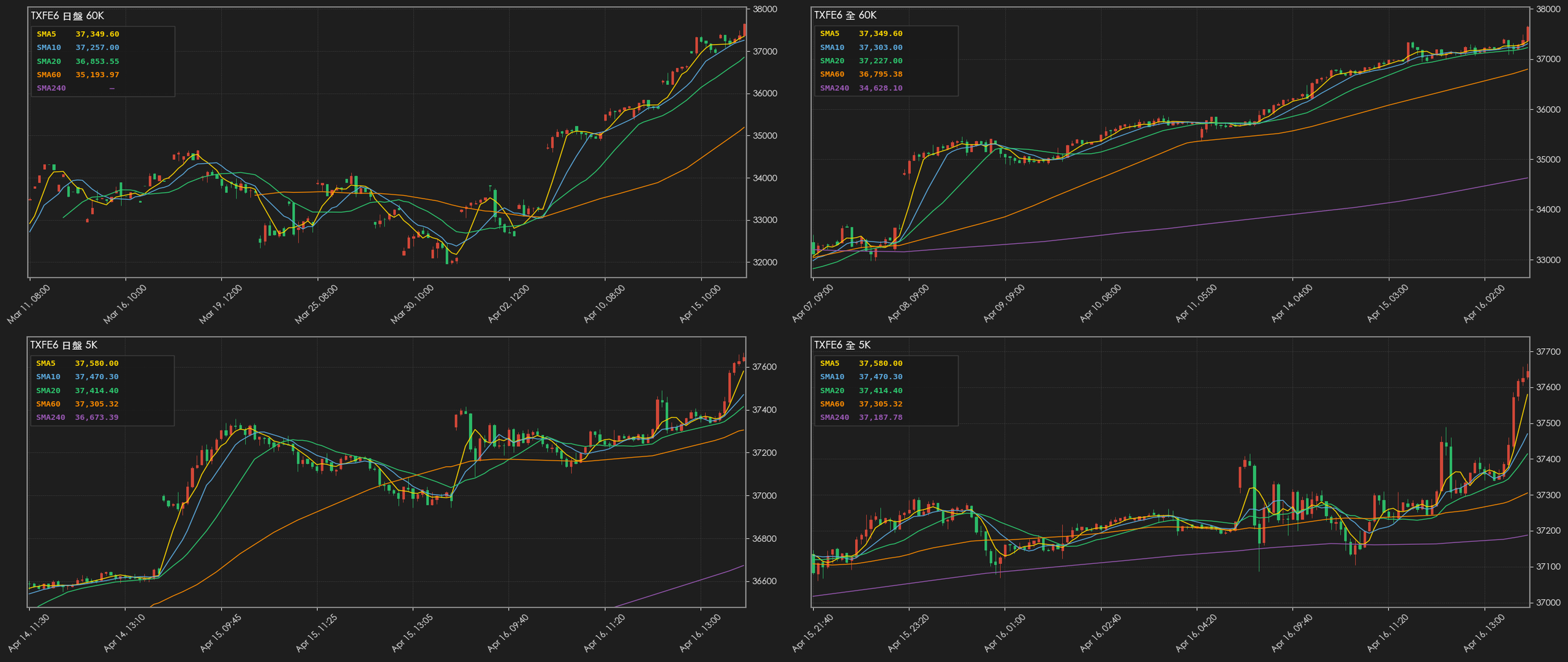This screenshot has height=662, width=1568.
Task: Click the 37700 price label on 全 5K axis
Action: pyautogui.click(x=1548, y=352)
